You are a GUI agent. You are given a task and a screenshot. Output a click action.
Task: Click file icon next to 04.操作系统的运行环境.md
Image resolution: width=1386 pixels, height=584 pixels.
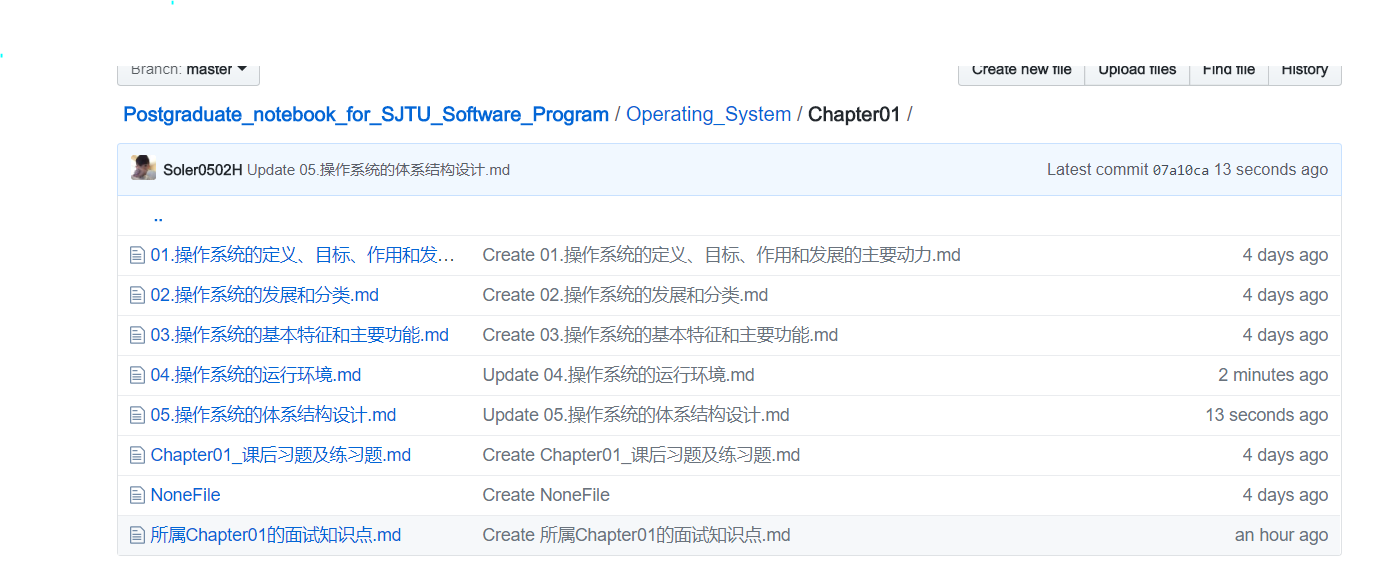point(137,375)
